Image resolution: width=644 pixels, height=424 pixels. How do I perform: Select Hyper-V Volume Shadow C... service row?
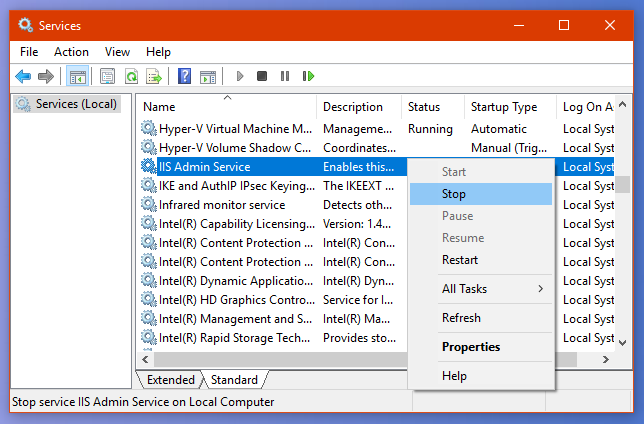[x=377, y=147]
